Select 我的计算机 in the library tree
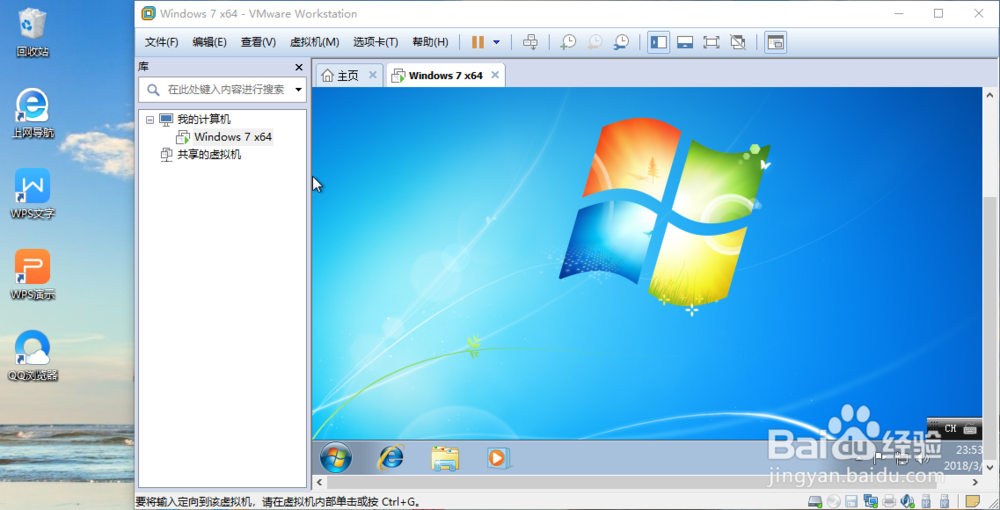The image size is (1000, 510). pyautogui.click(x=203, y=119)
